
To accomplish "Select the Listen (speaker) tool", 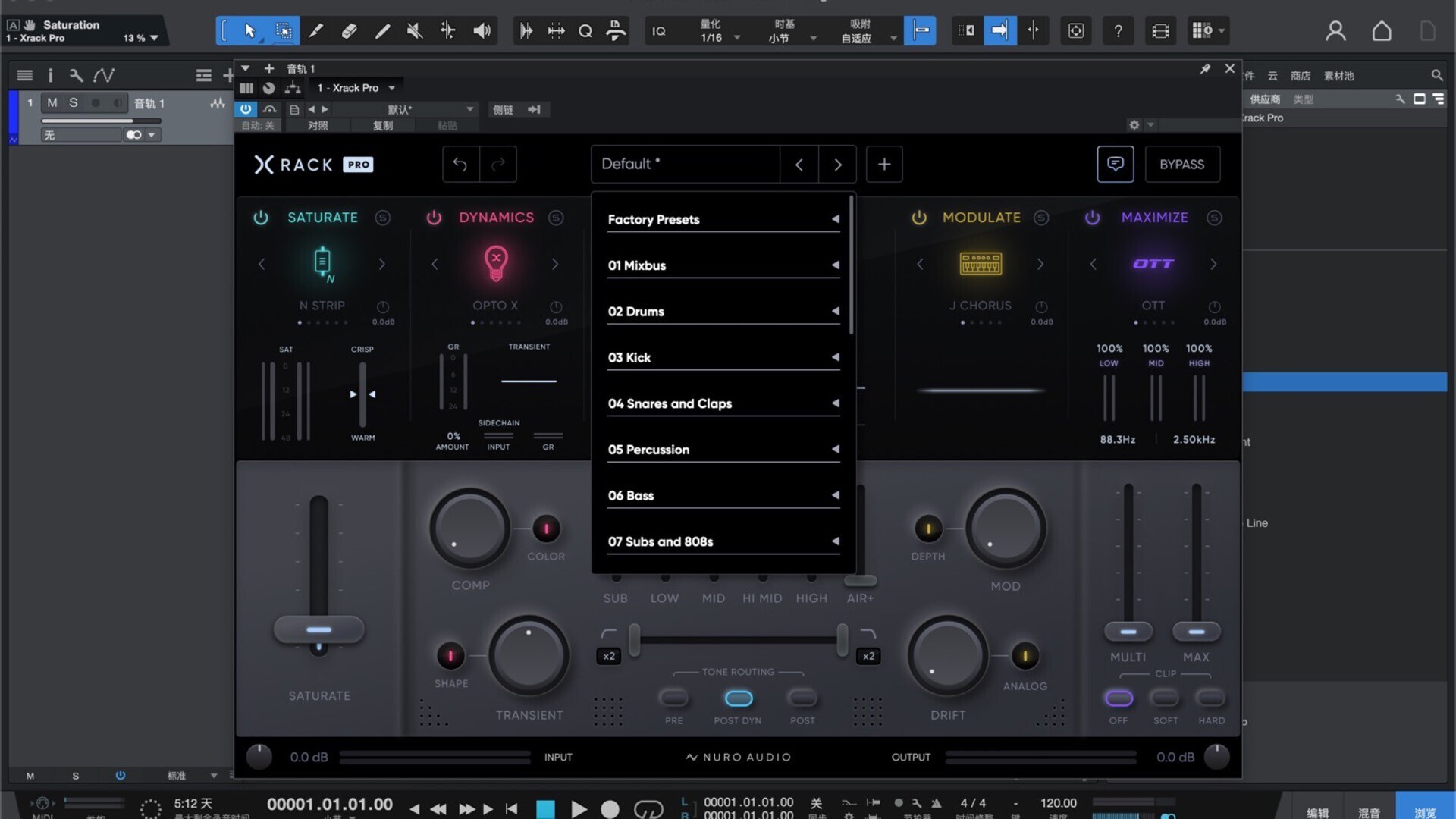I will coord(482,31).
